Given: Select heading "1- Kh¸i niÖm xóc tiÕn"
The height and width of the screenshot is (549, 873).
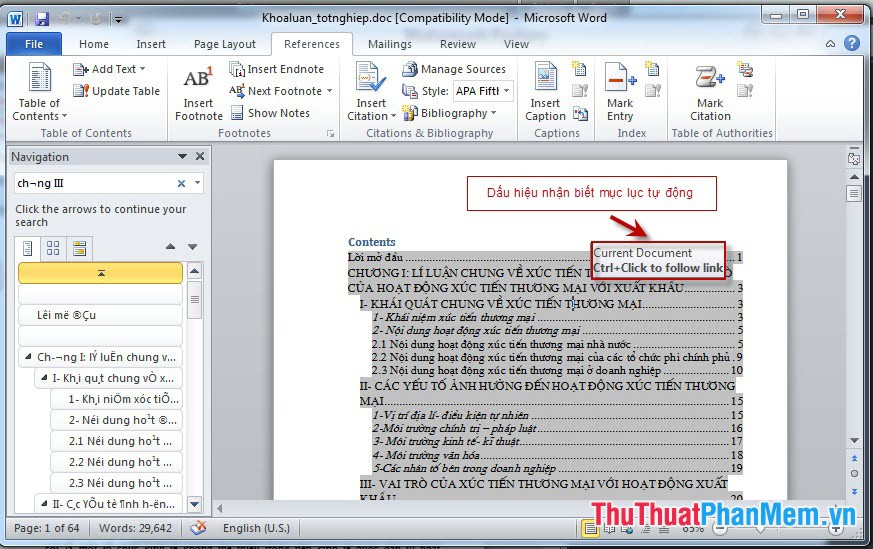Looking at the screenshot, I should 116,399.
